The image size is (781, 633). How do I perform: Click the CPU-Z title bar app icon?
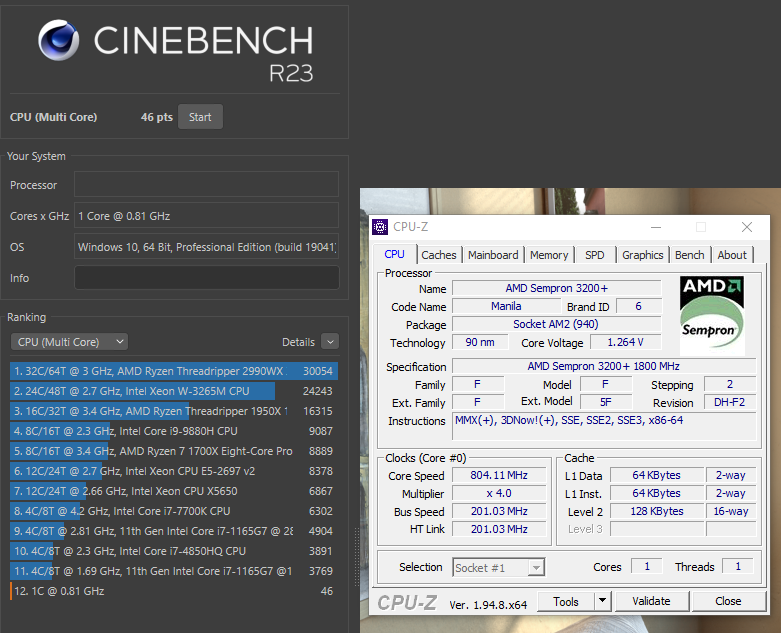(x=380, y=227)
